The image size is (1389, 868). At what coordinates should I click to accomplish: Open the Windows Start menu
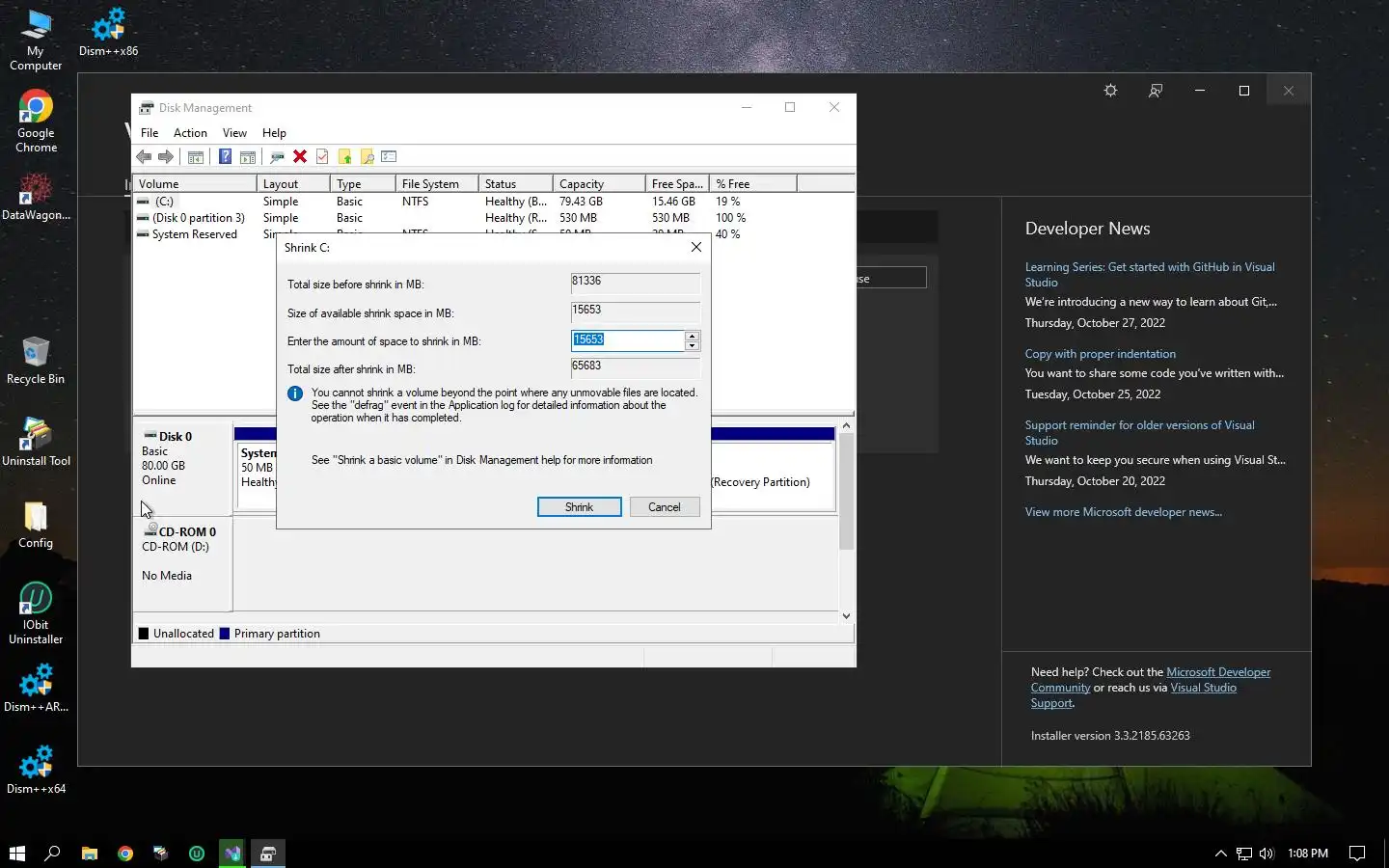[x=16, y=853]
